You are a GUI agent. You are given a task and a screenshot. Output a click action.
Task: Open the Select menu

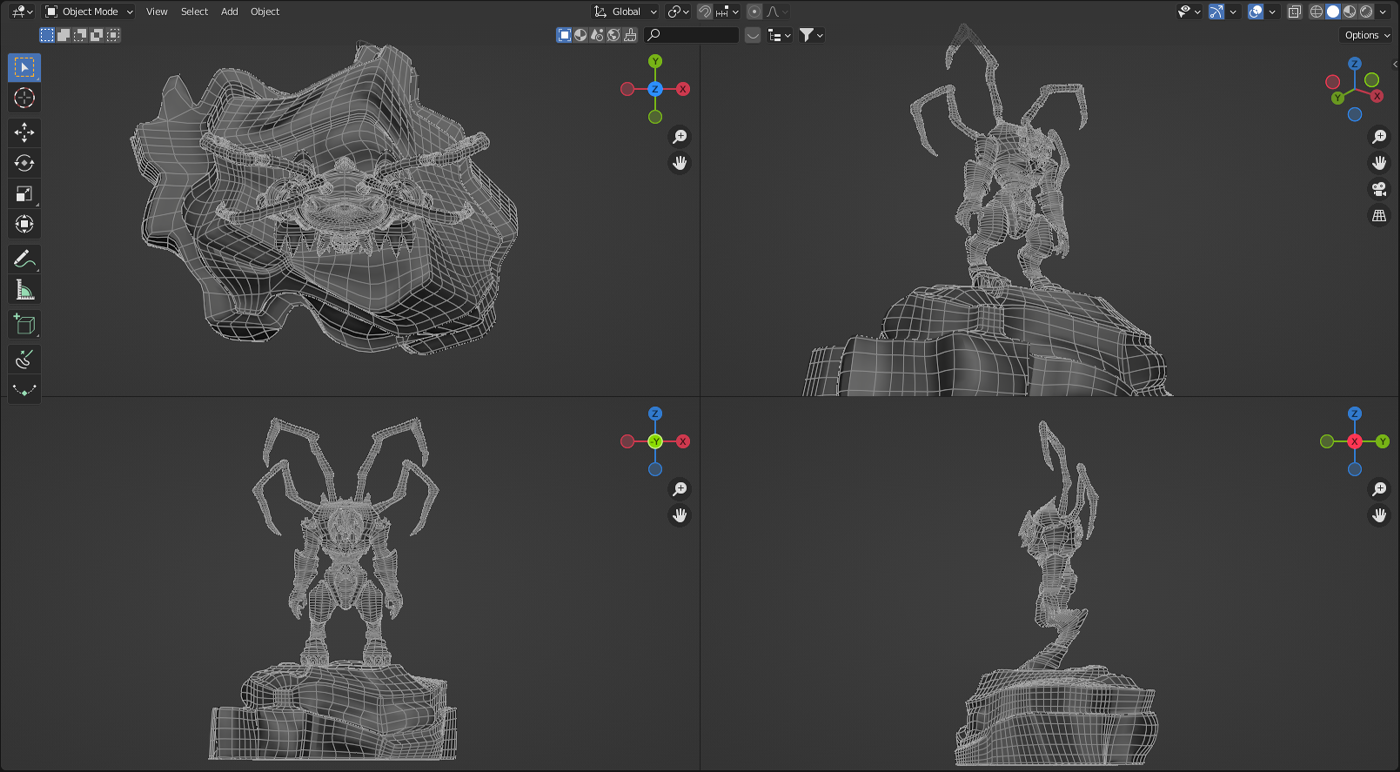point(194,12)
